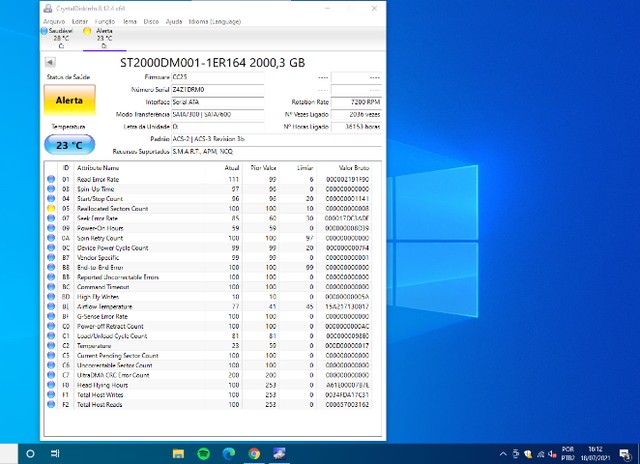Viewport: 640px width, 464px height.
Task: Open the Idioma (Language) menu
Action: click(215, 21)
